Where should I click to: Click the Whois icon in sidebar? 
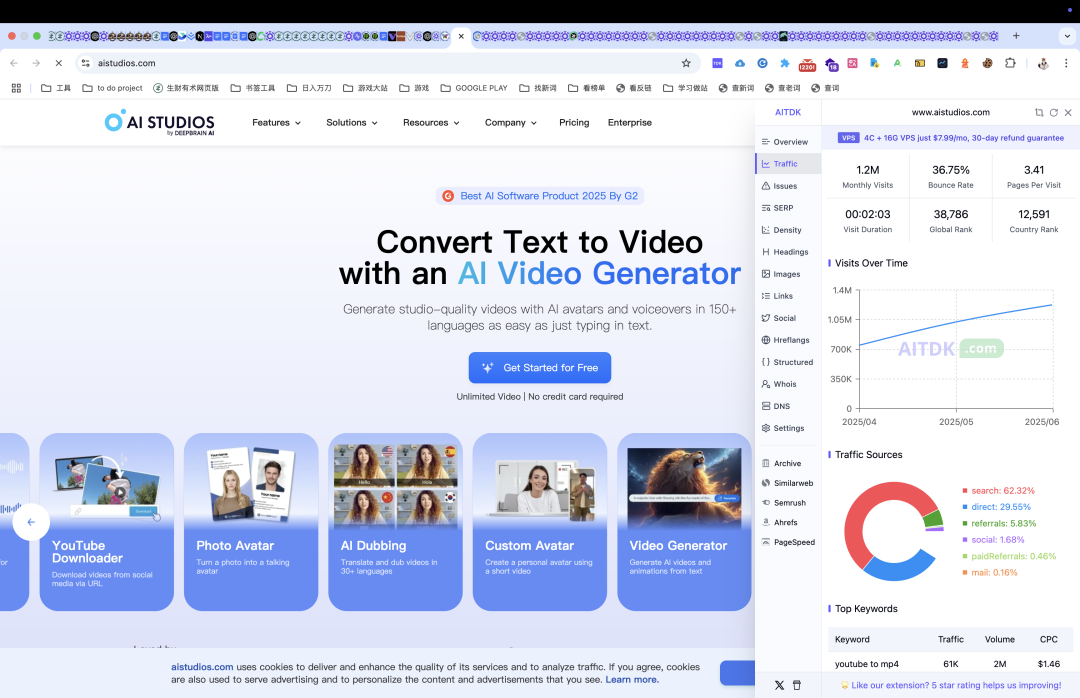pyautogui.click(x=766, y=384)
